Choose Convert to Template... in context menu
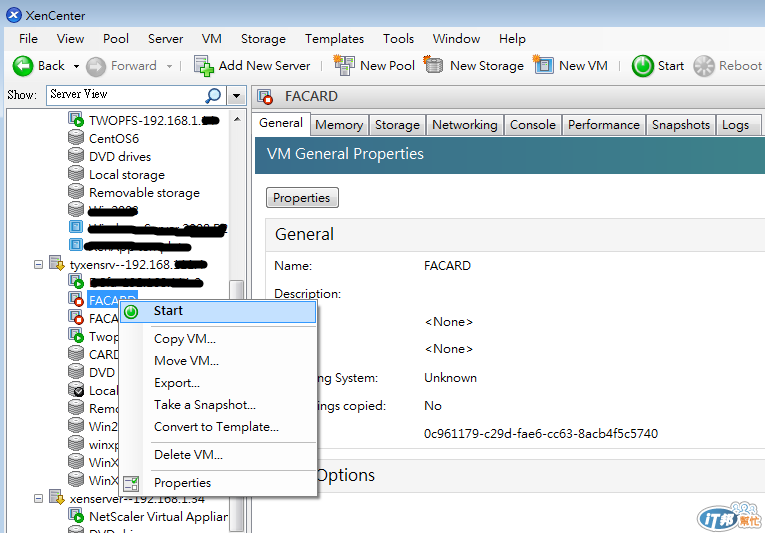 coord(218,427)
